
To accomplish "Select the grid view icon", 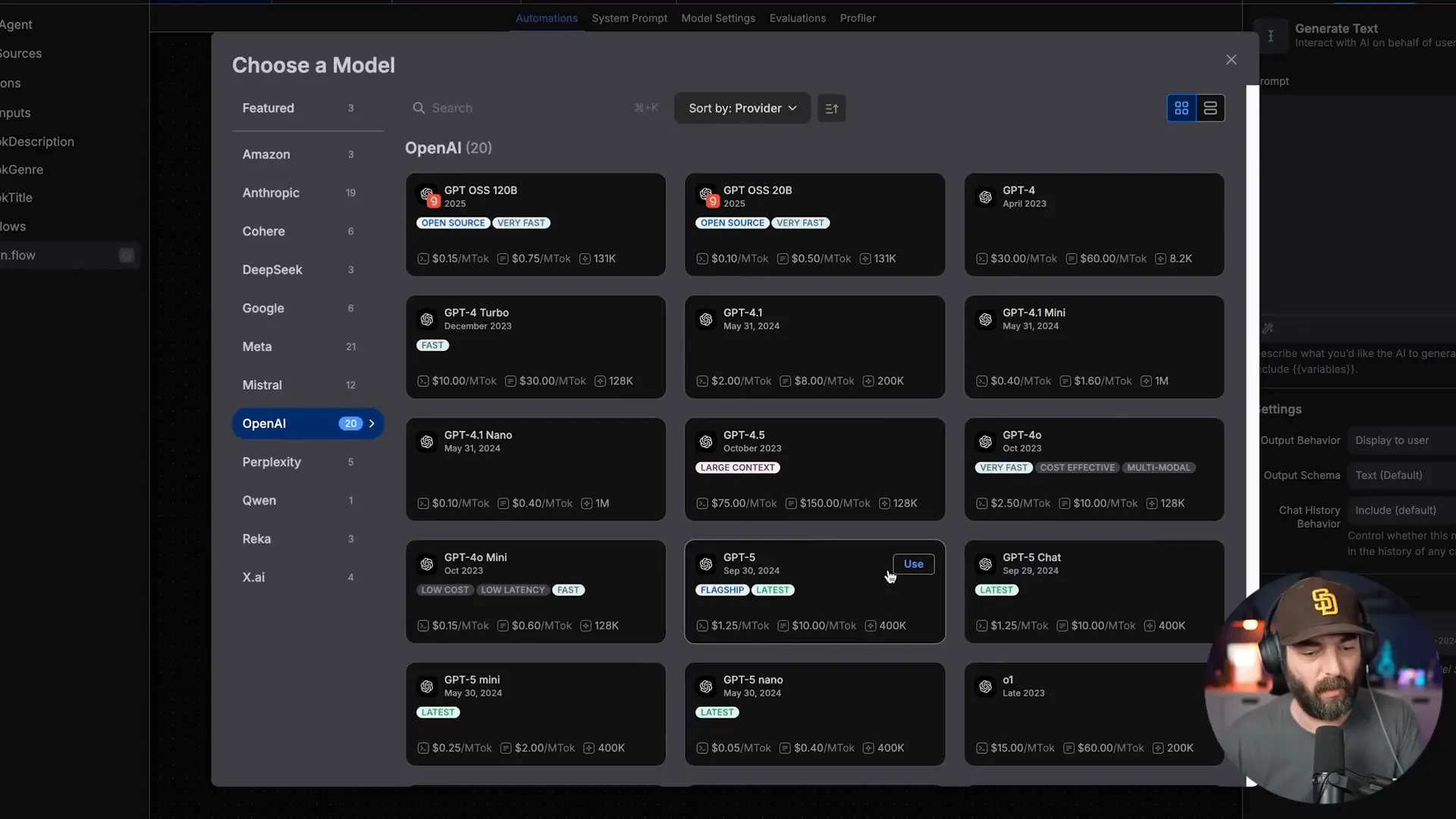I will 1181,108.
